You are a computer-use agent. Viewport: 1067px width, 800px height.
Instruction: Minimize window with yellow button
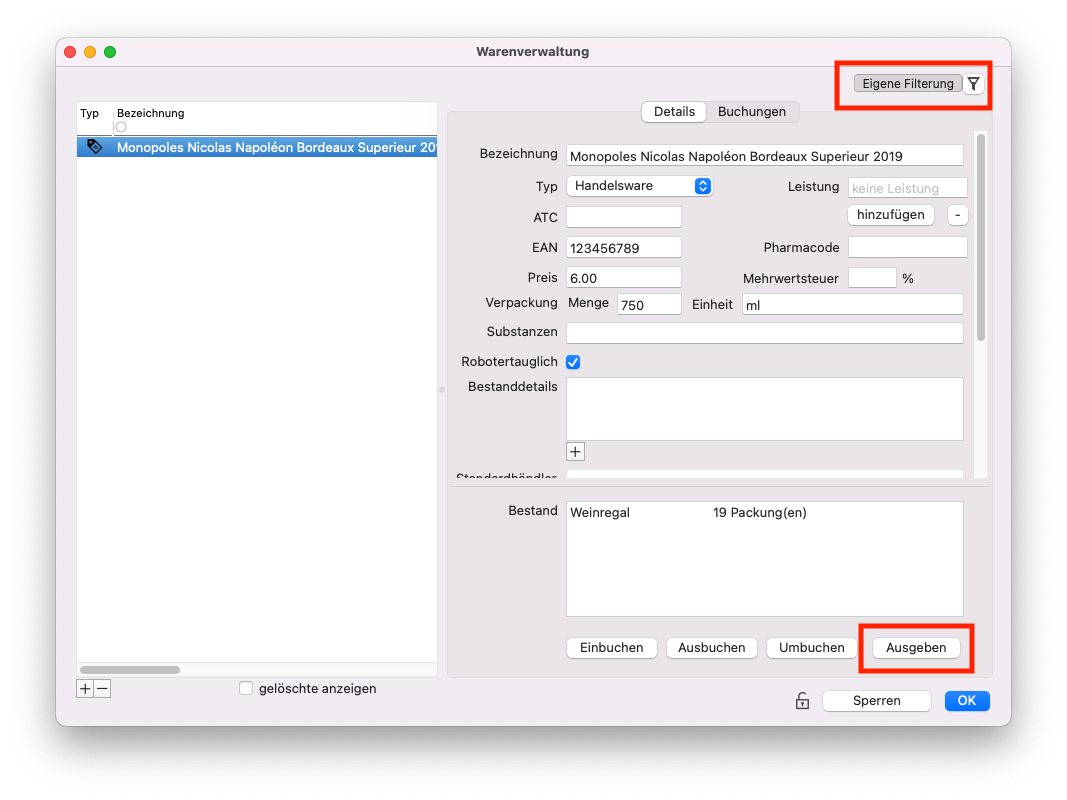tap(90, 52)
